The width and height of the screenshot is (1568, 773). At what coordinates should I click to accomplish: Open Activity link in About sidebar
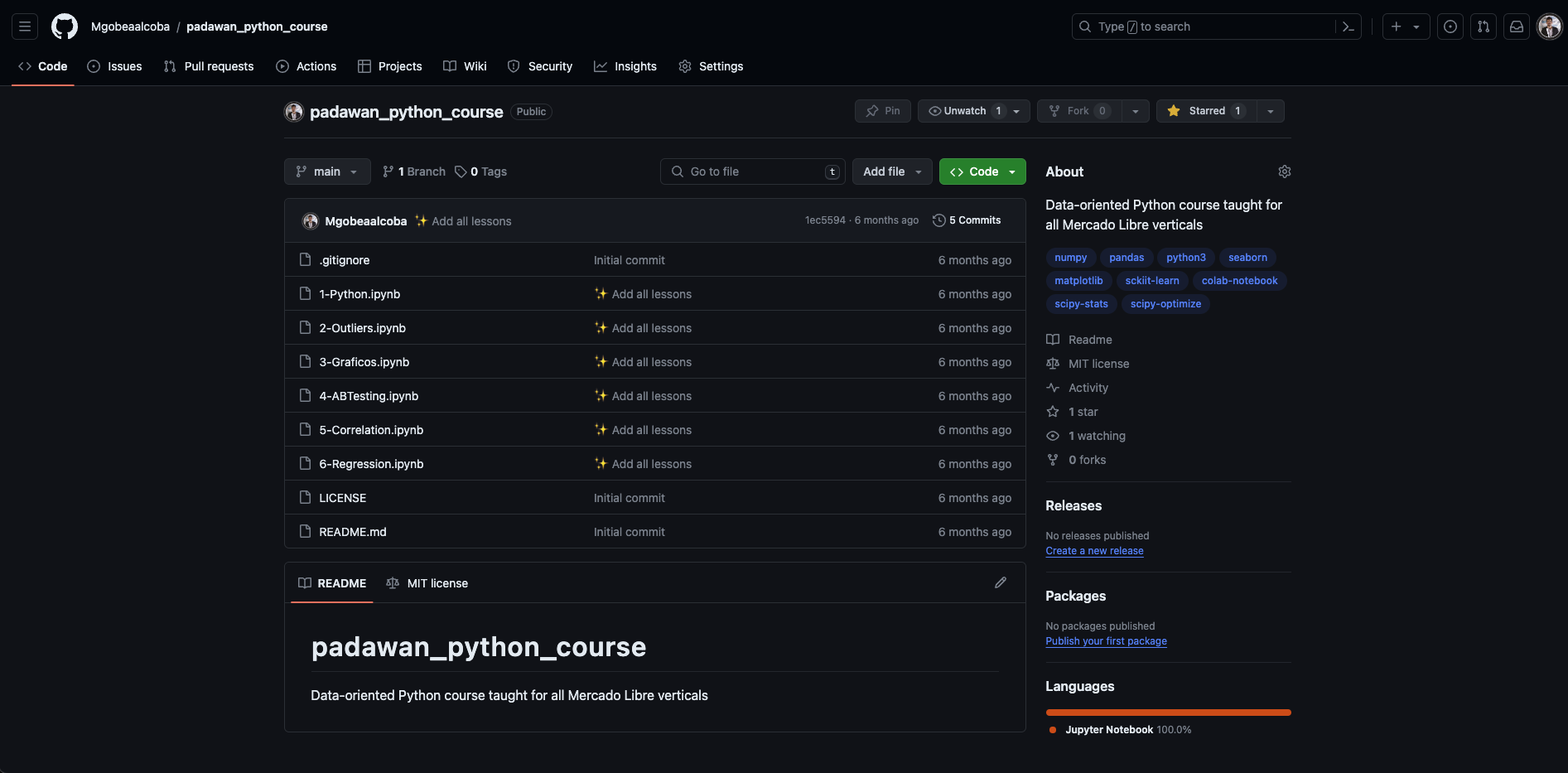pyautogui.click(x=1077, y=388)
